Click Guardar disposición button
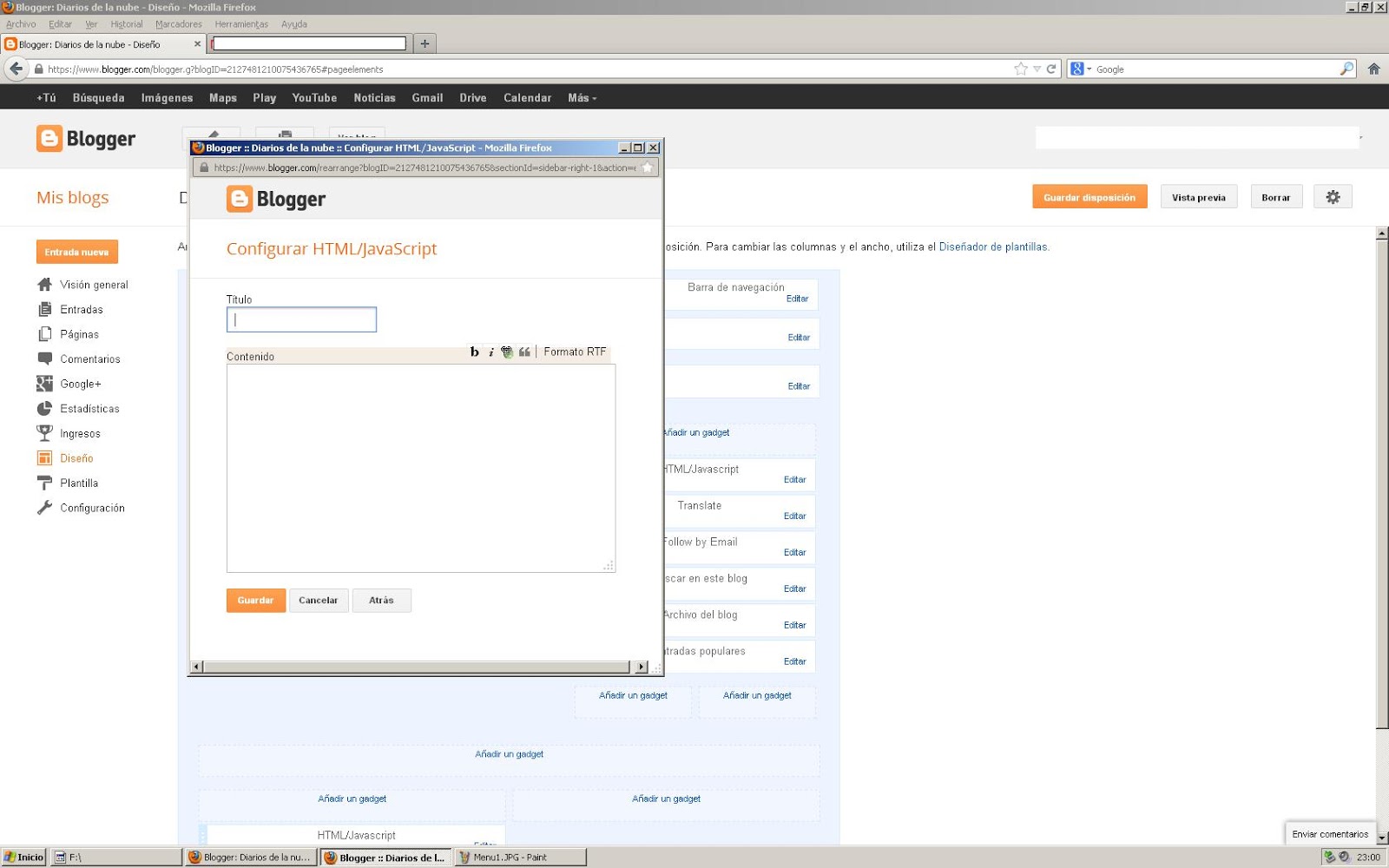This screenshot has height=868, width=1389. (1089, 197)
